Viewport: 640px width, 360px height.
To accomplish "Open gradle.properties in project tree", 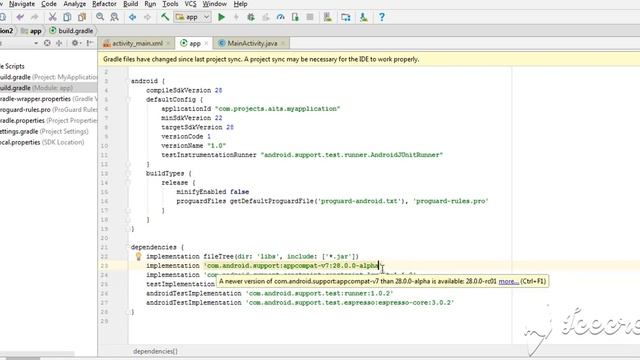I will click(x=48, y=121).
